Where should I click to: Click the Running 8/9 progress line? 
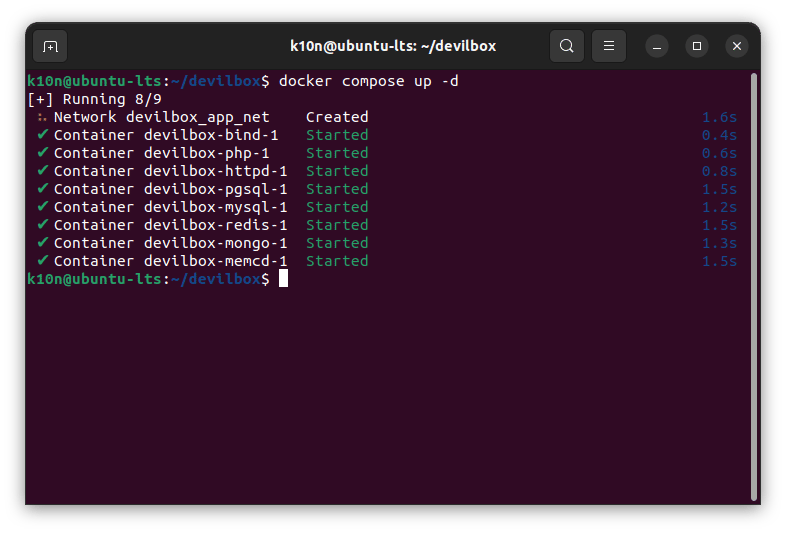click(95, 99)
